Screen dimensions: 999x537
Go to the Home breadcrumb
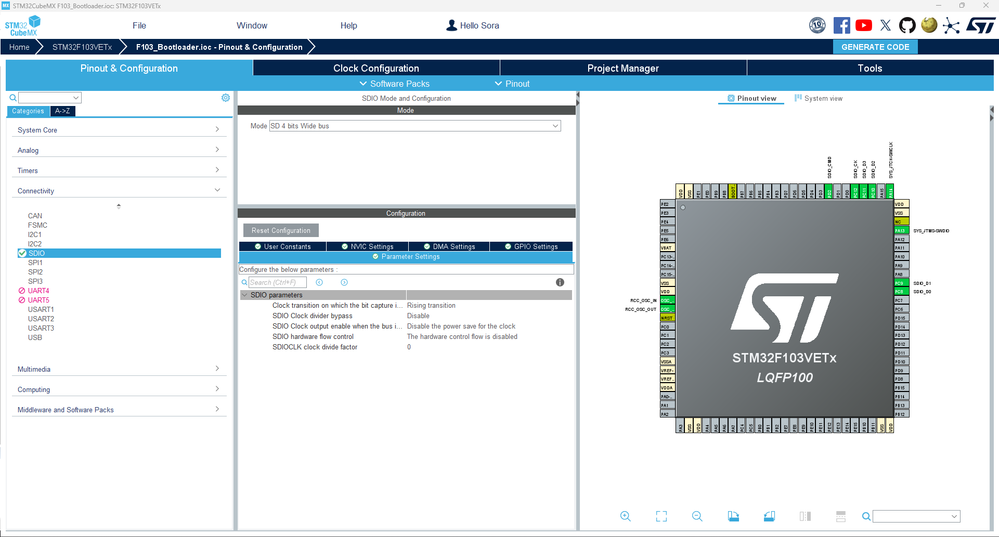click(19, 47)
